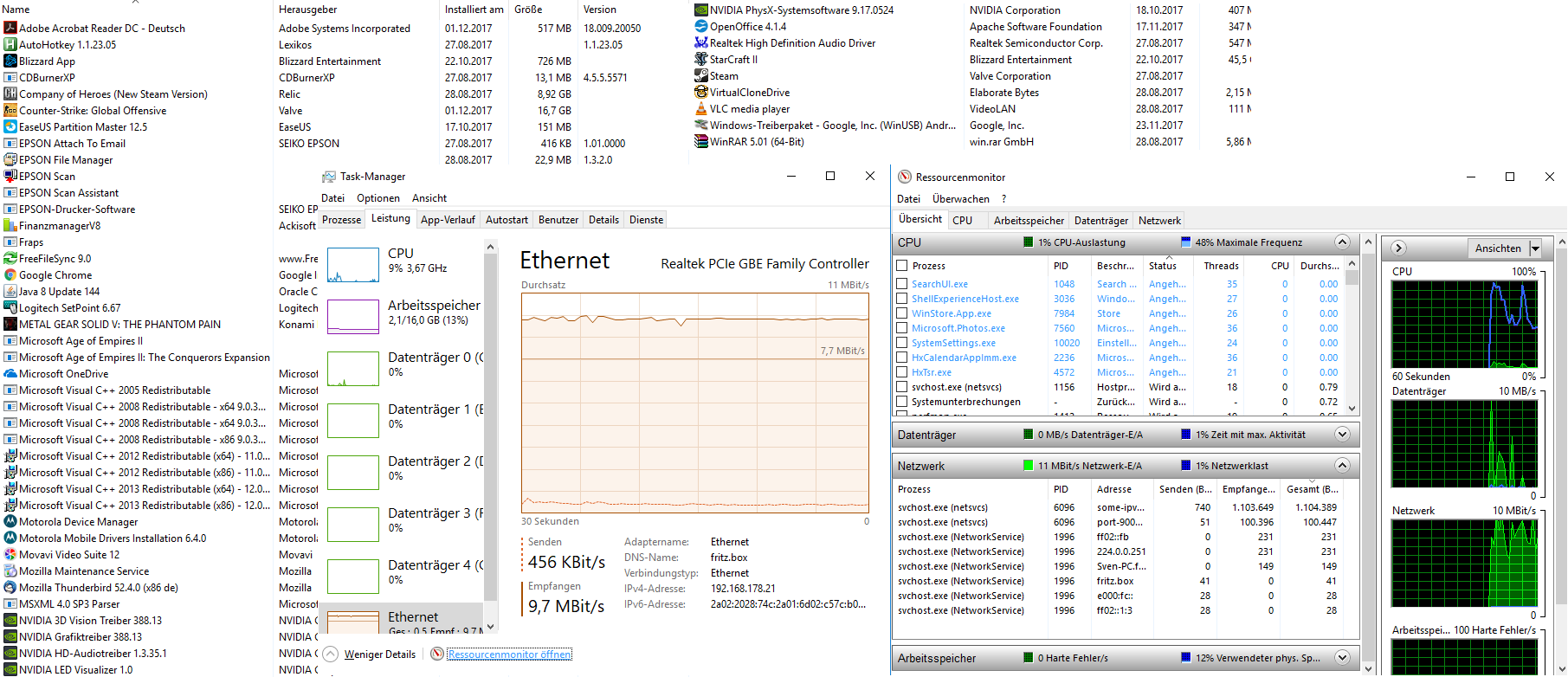Select the Motorola Device Manager icon
Image resolution: width=1568 pixels, height=677 pixels.
pyautogui.click(x=10, y=522)
